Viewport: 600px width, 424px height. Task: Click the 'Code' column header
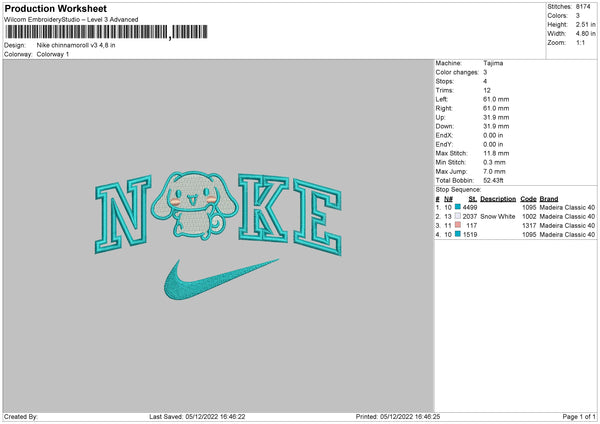[x=528, y=199]
